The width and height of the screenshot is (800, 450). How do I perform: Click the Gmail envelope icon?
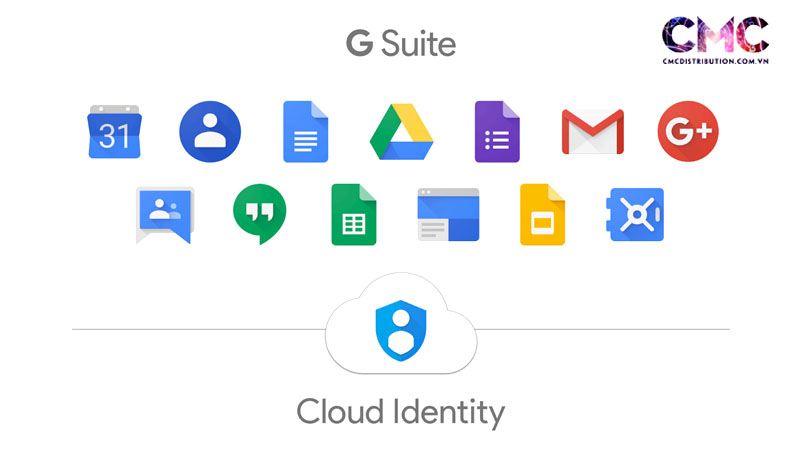(592, 132)
